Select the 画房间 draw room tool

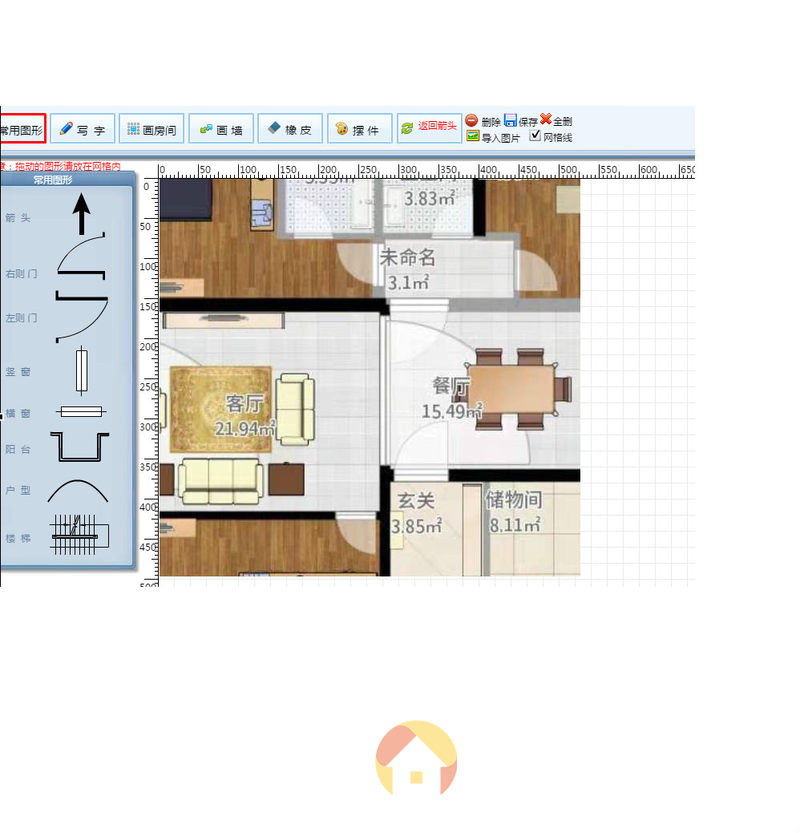151,129
